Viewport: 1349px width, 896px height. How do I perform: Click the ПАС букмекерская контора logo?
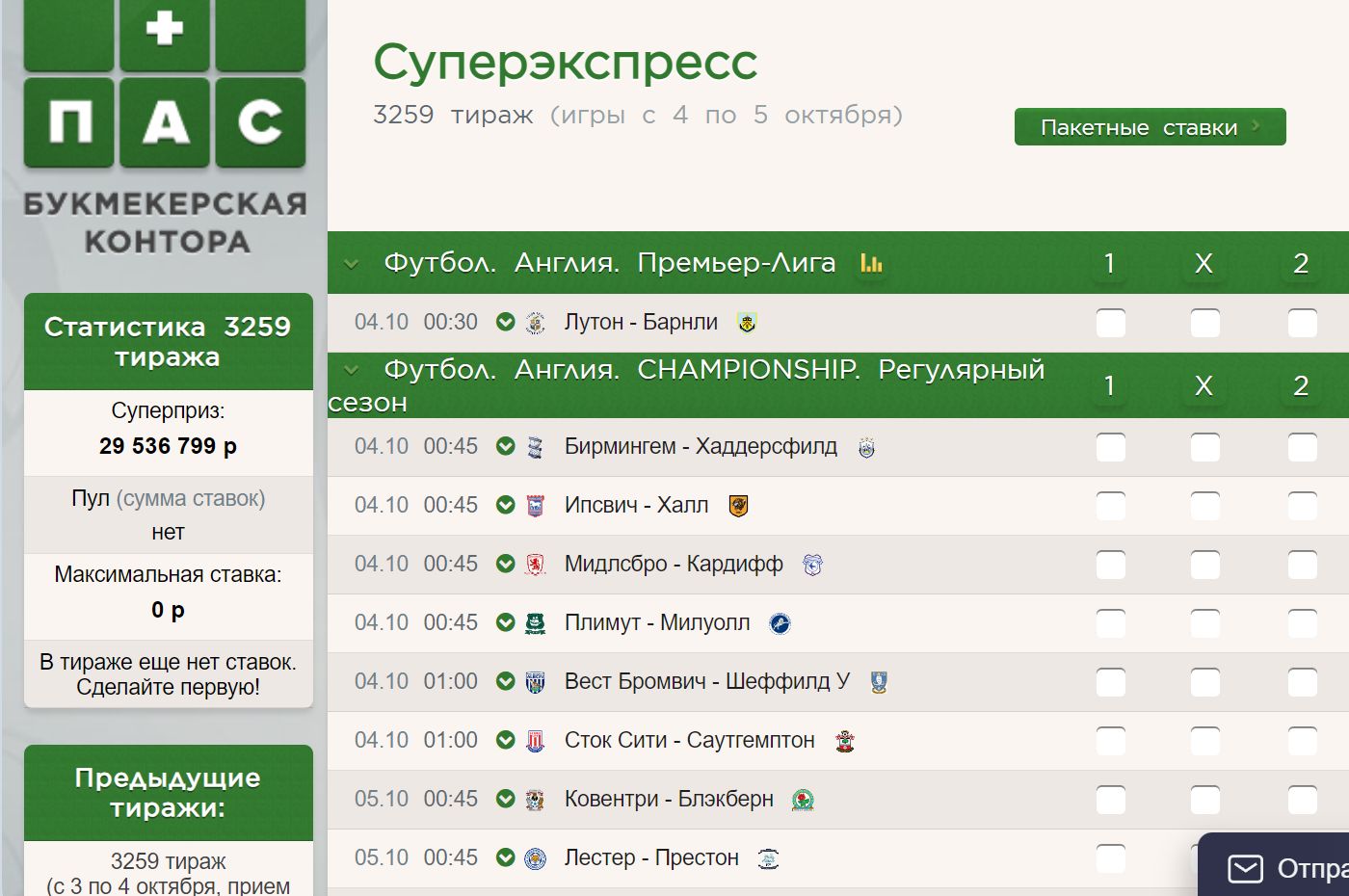[x=165, y=127]
